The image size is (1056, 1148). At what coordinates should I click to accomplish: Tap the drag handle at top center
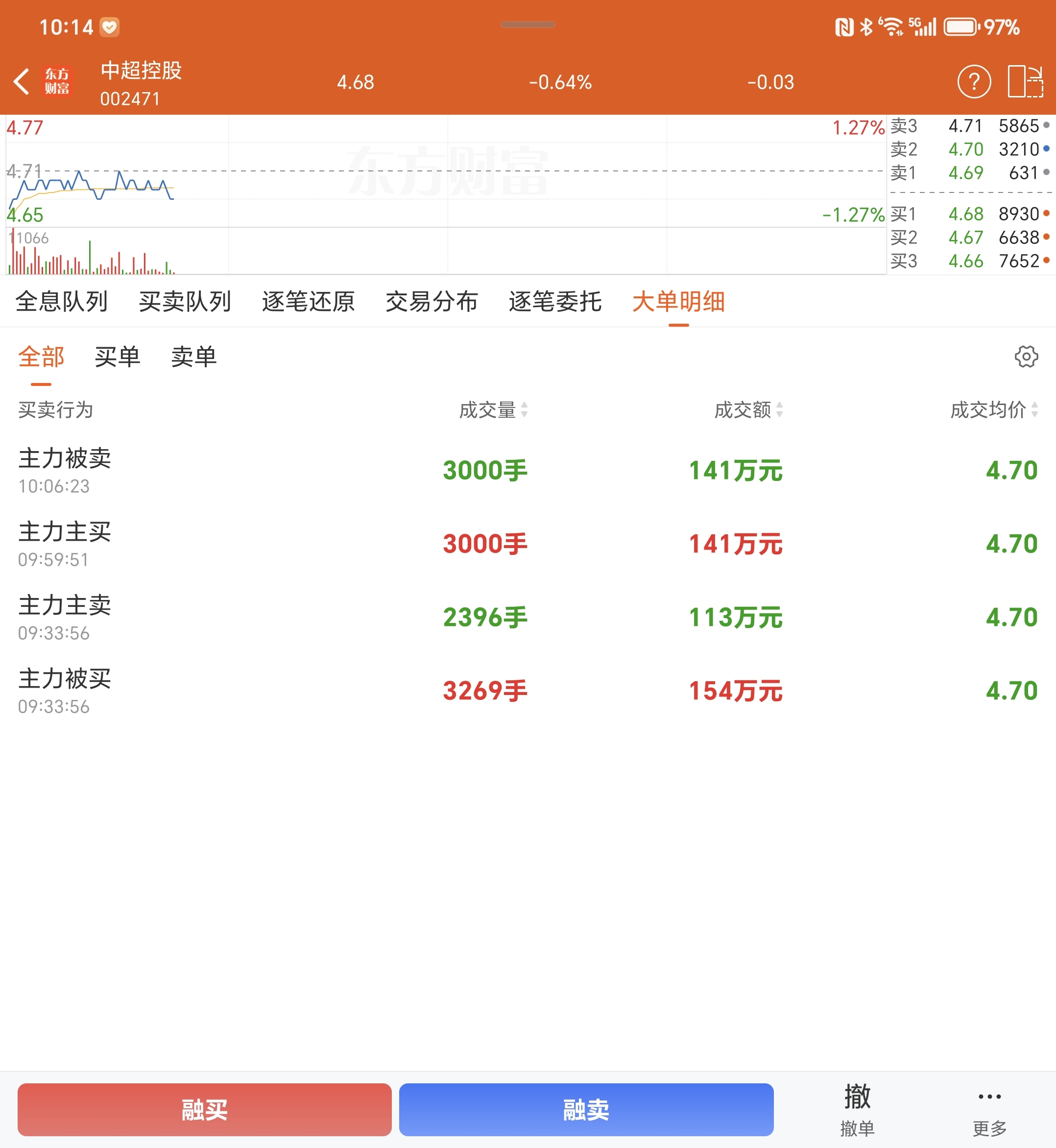[528, 24]
